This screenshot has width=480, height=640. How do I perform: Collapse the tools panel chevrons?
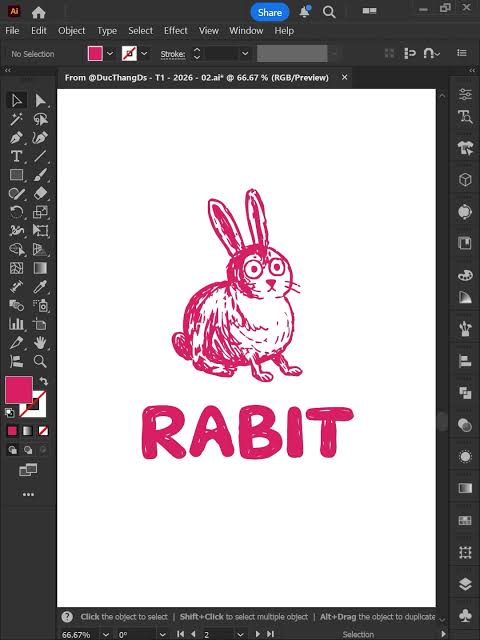(7, 70)
